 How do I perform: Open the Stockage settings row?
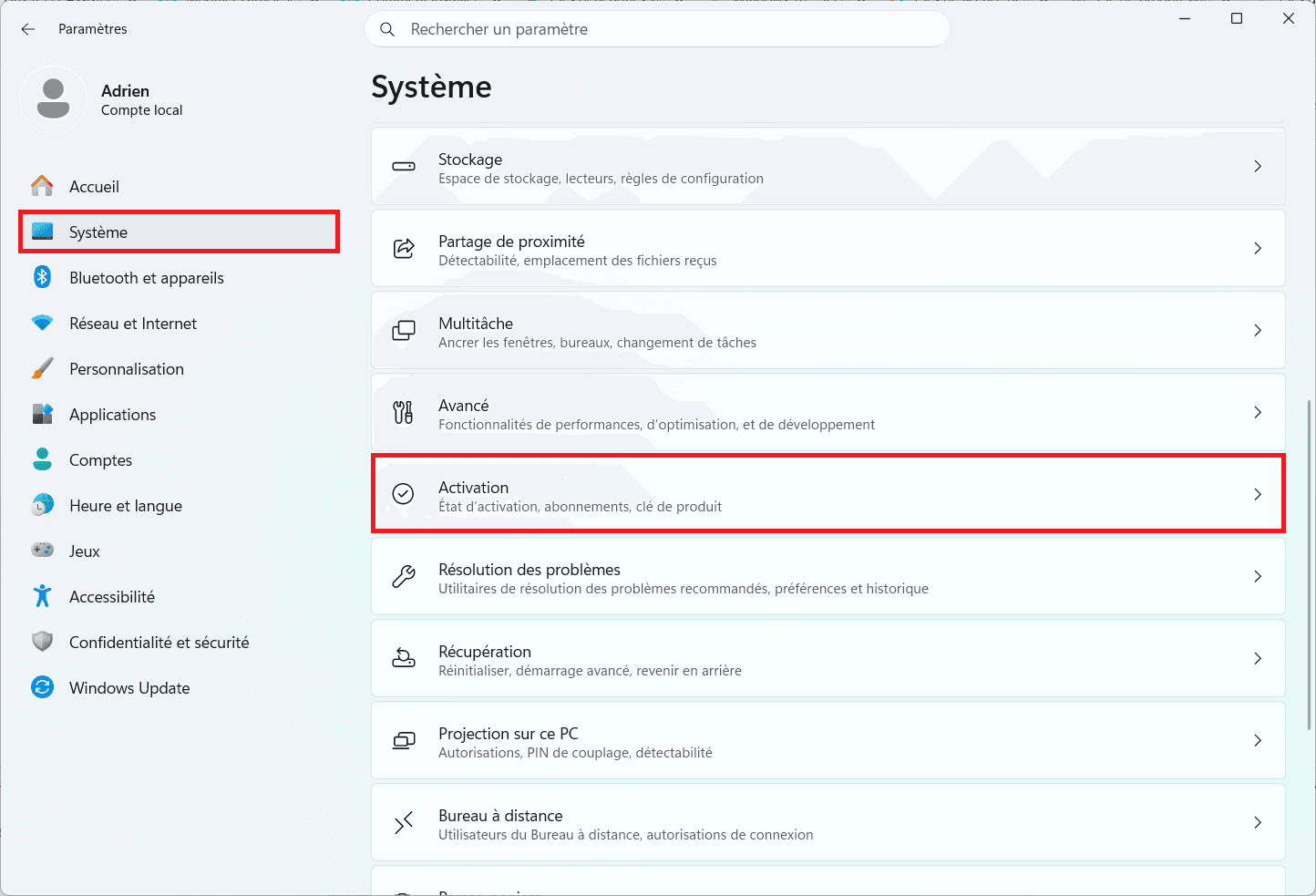pos(828,166)
